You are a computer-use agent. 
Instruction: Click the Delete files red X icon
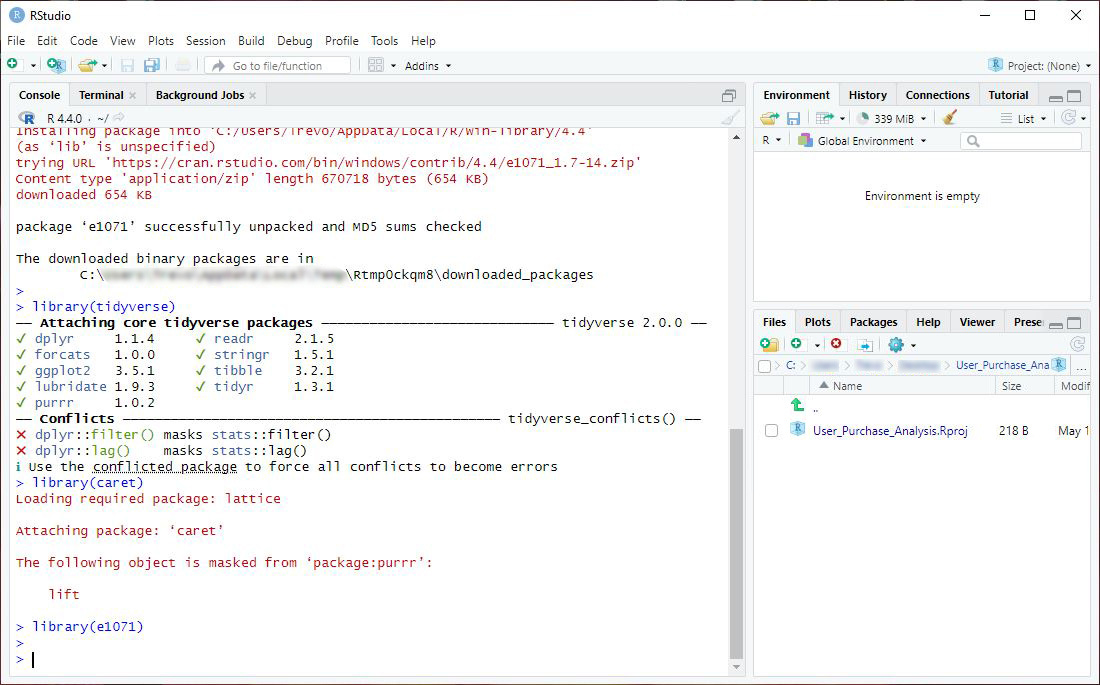tap(836, 343)
